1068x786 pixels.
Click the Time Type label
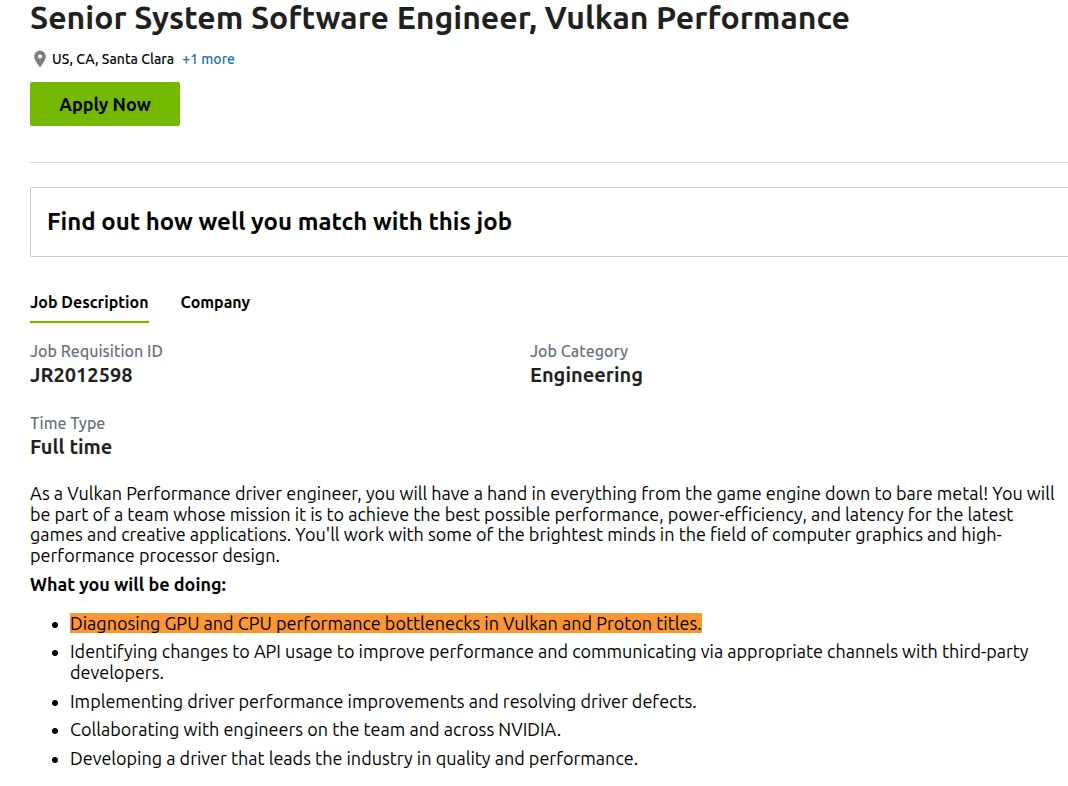coord(67,423)
